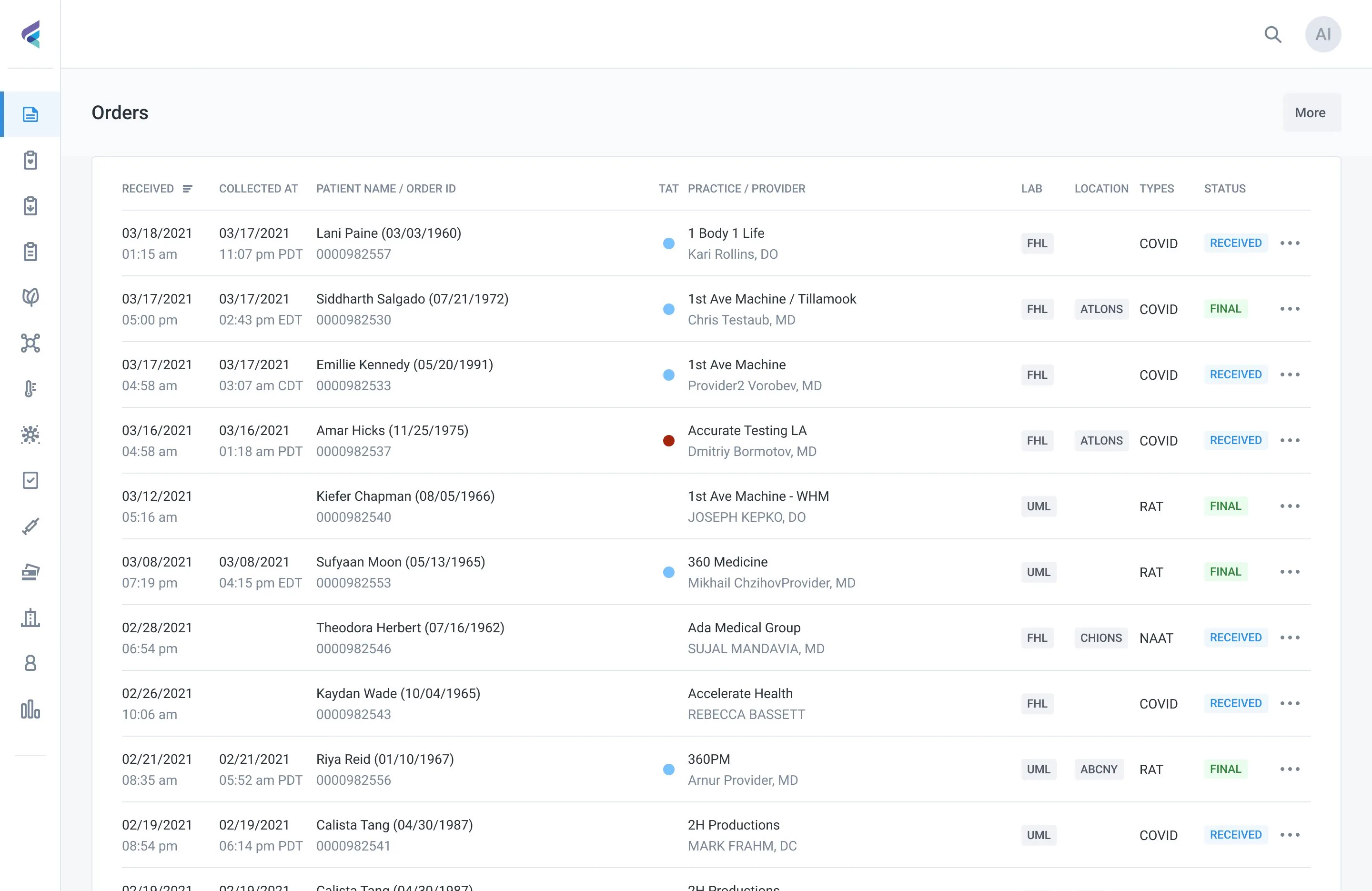Click the red TAT dot for Amar Hicks
This screenshot has height=891, width=1372.
coord(669,441)
